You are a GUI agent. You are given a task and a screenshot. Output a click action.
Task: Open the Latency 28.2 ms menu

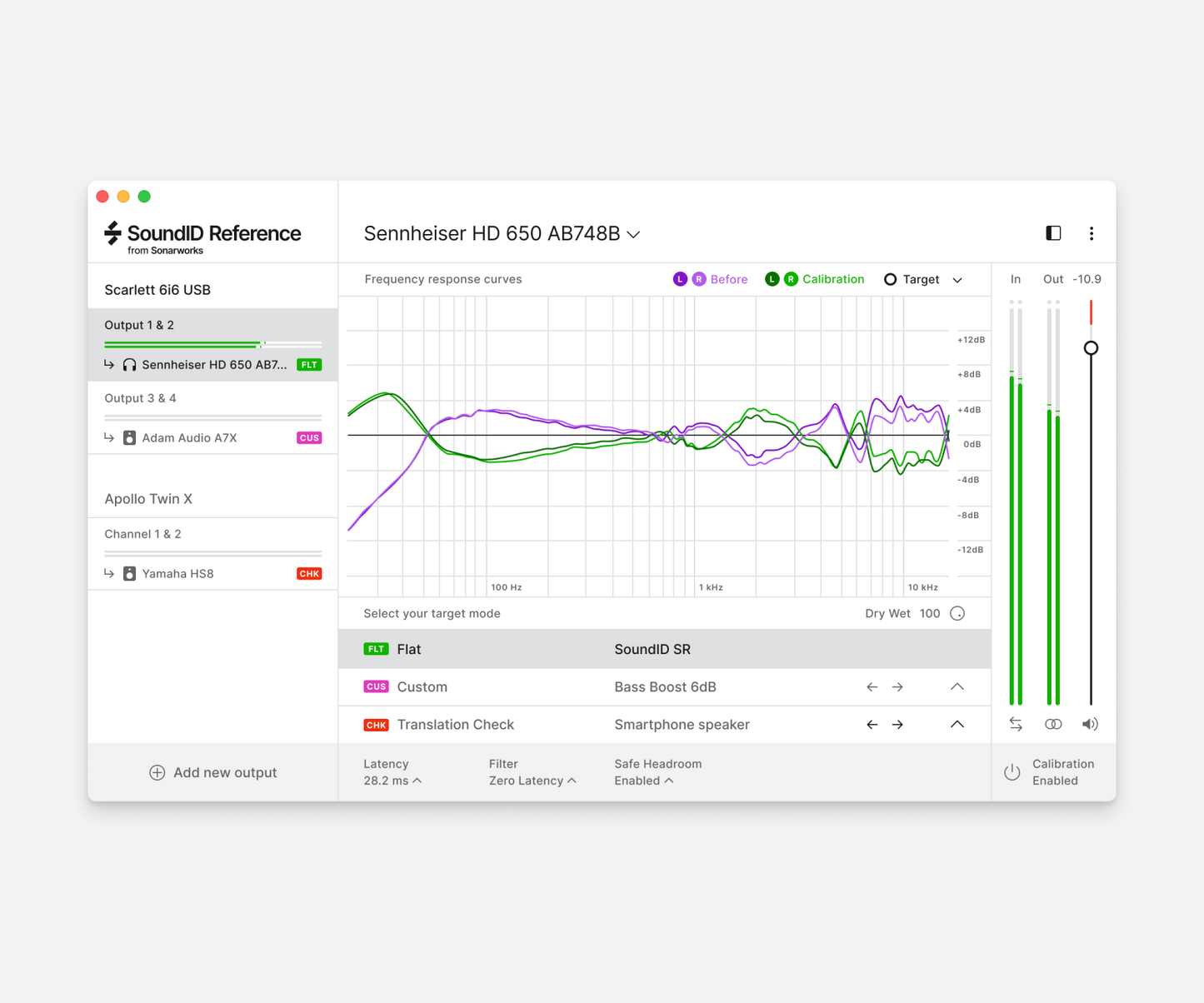[x=392, y=781]
